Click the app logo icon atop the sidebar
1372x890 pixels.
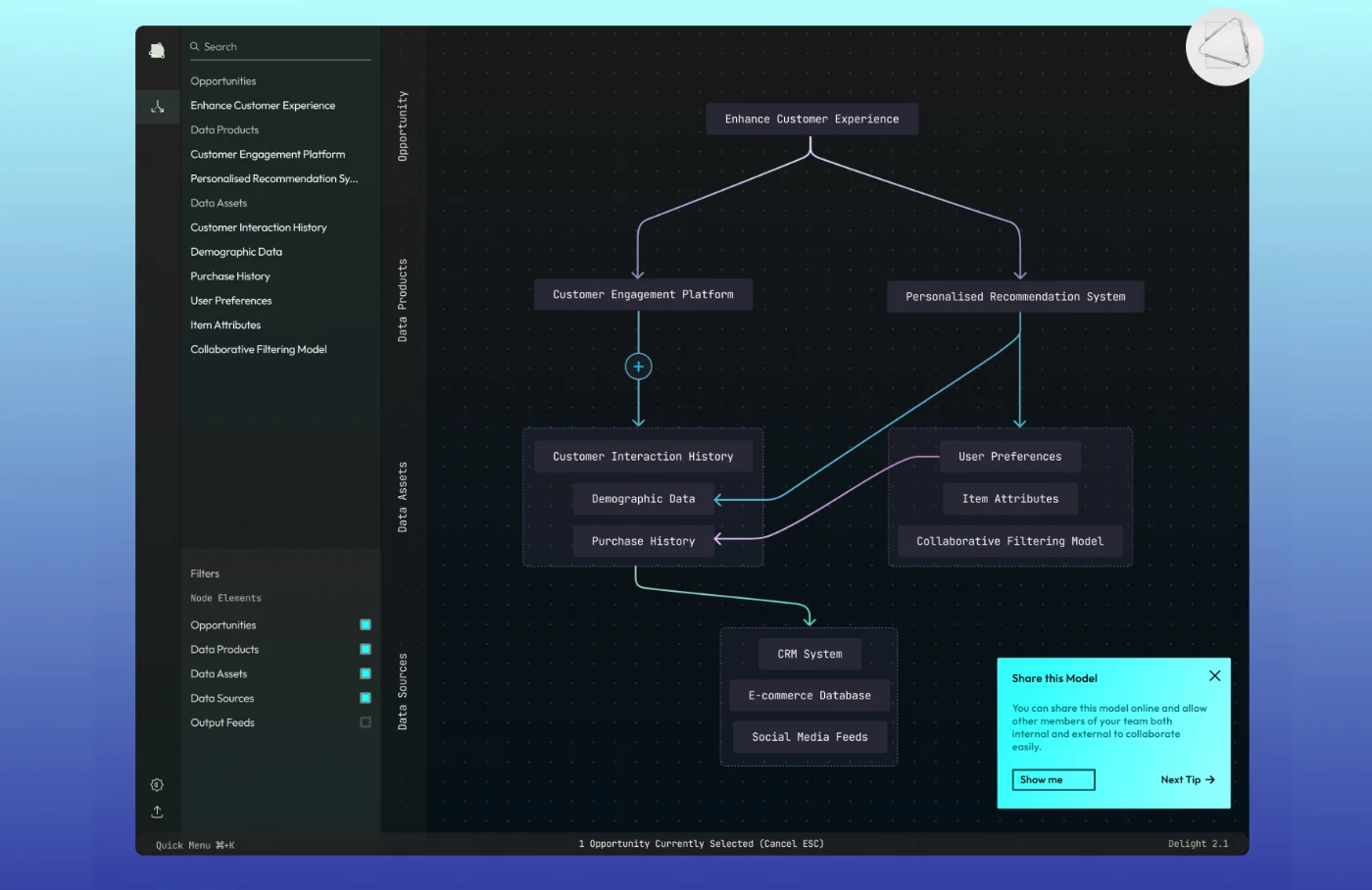(x=157, y=50)
